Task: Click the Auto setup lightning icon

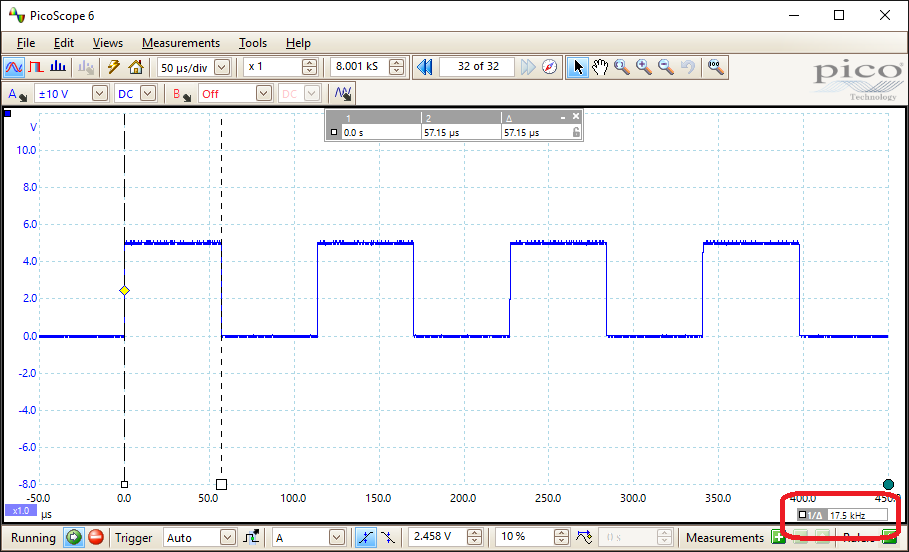Action: click(114, 67)
